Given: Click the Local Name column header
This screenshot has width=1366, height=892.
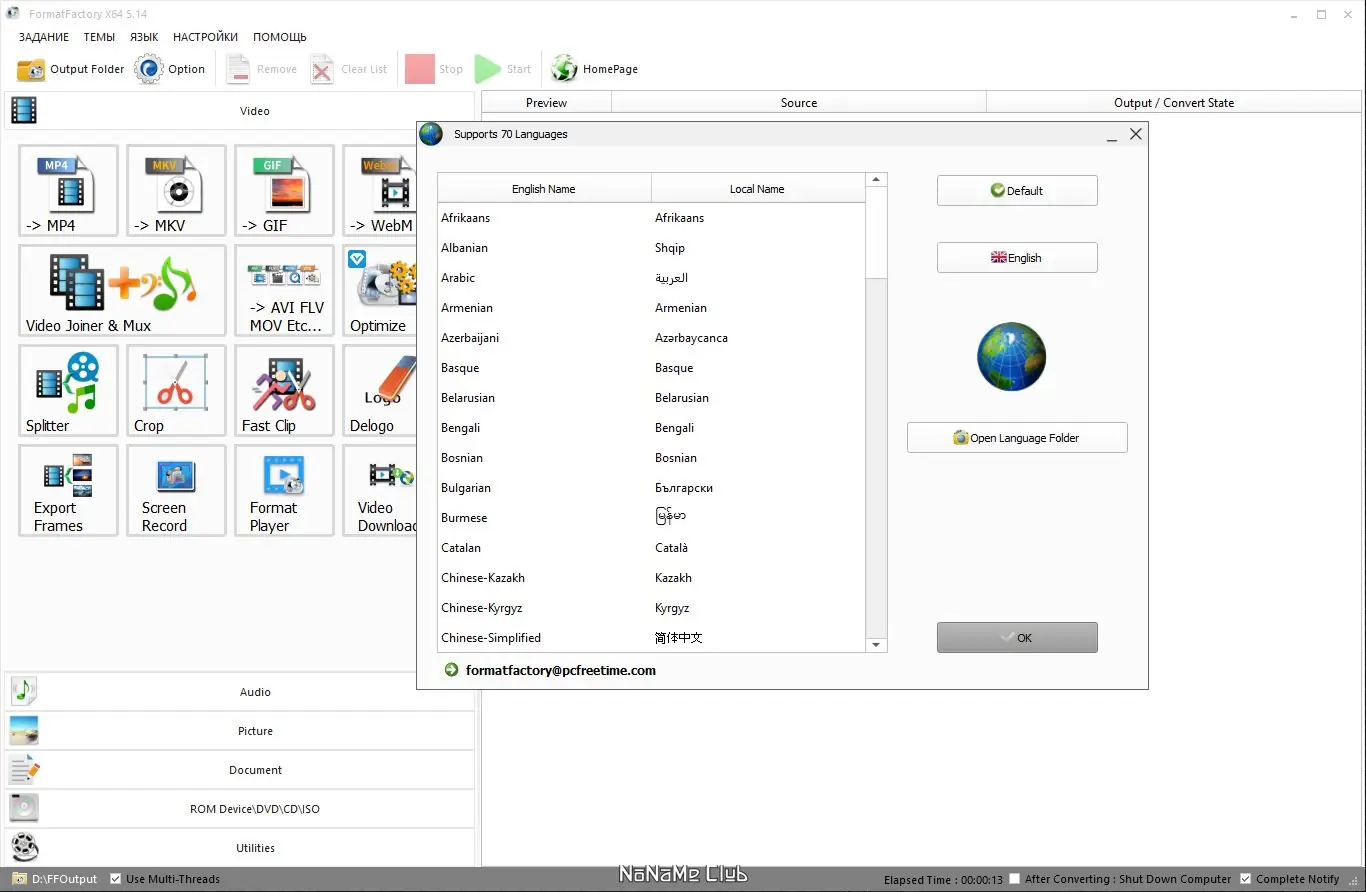Looking at the screenshot, I should [757, 189].
